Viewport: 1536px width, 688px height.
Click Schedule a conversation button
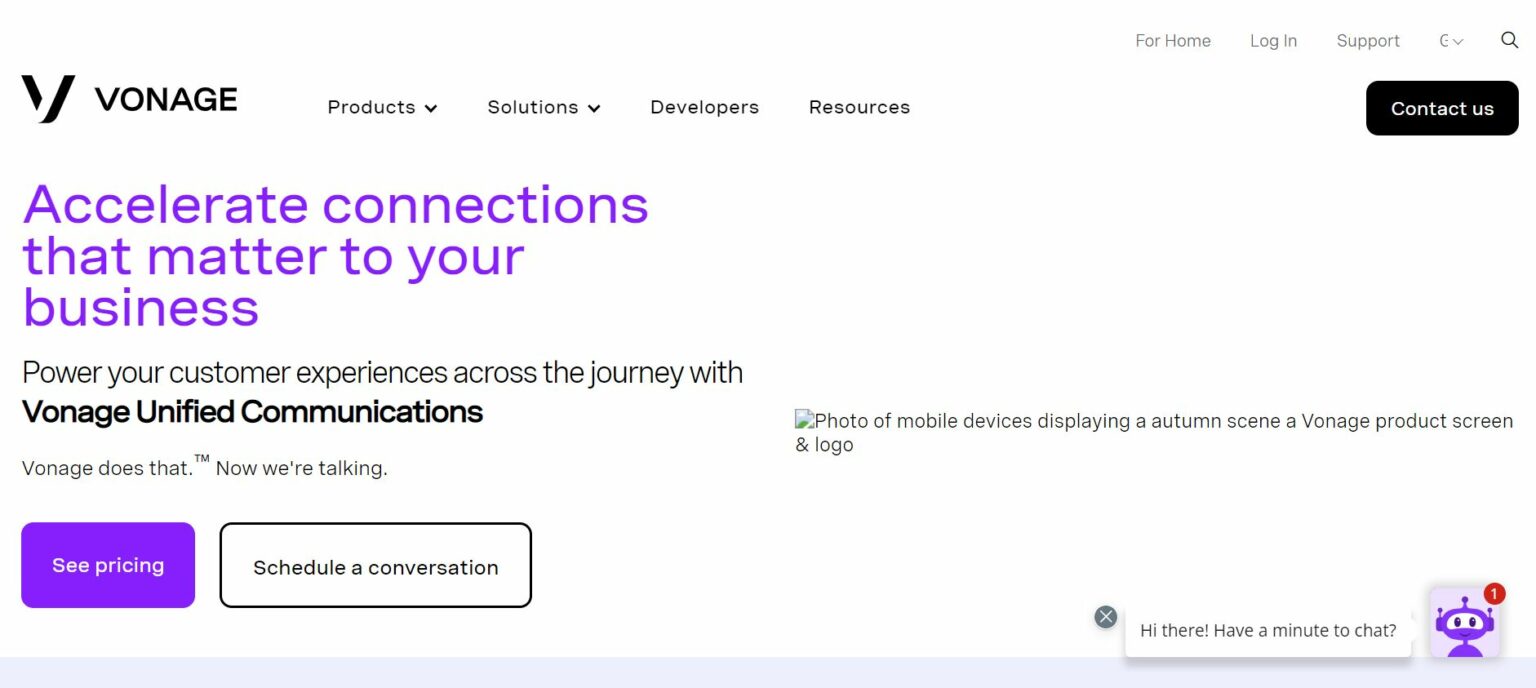click(375, 566)
